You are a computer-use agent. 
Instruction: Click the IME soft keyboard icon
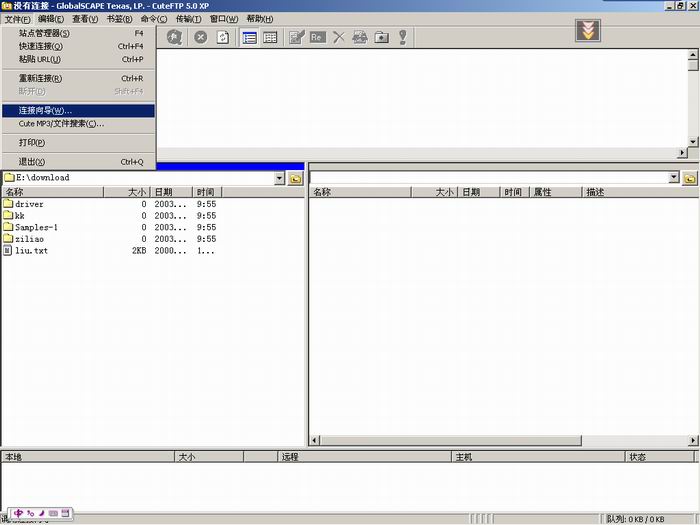point(53,513)
